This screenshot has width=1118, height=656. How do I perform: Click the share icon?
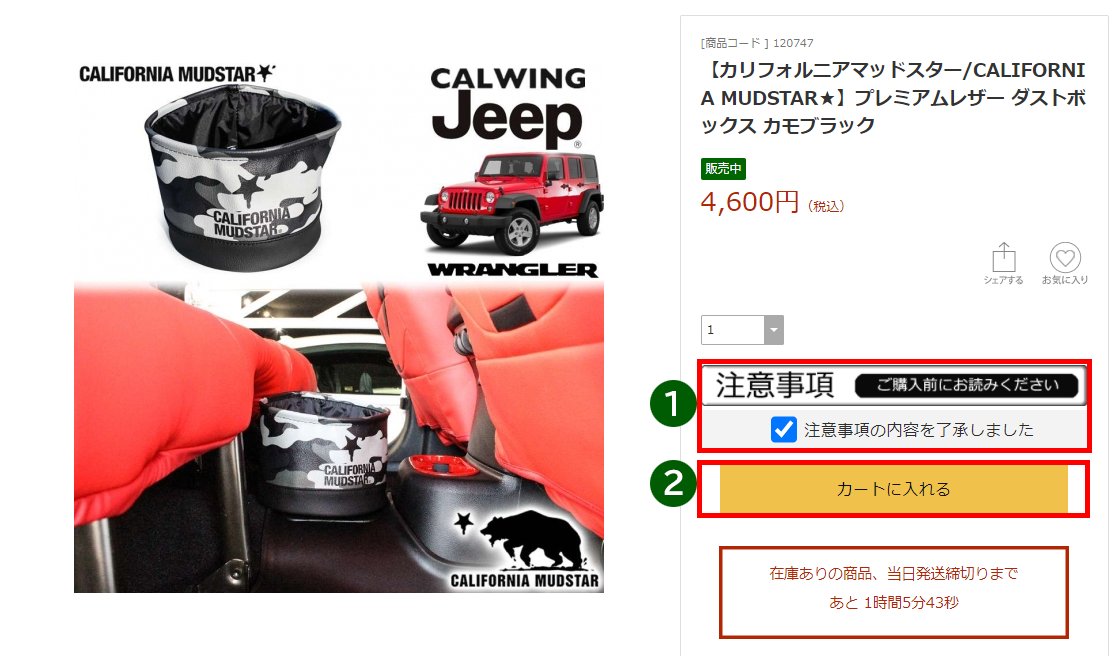point(1003,257)
